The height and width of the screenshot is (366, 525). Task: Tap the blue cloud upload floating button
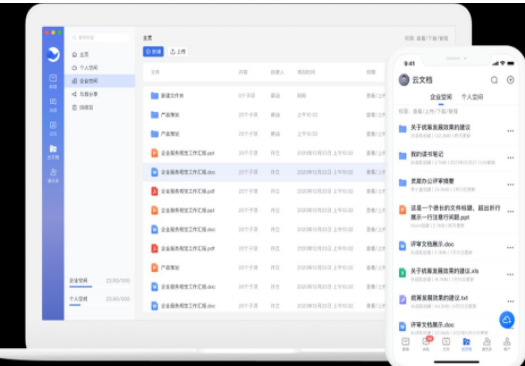point(507,320)
